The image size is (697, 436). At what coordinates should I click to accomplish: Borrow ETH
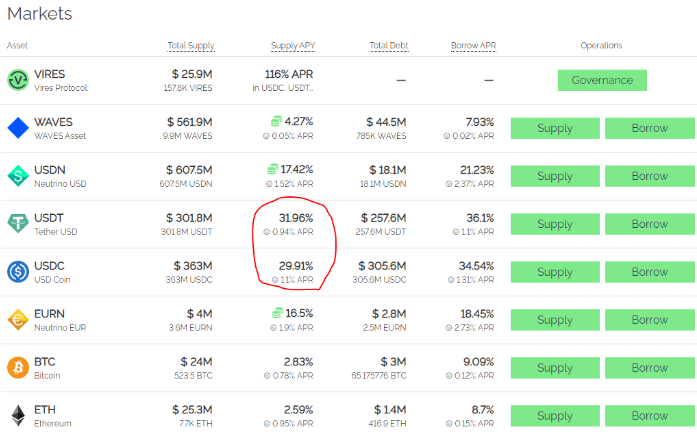click(649, 416)
